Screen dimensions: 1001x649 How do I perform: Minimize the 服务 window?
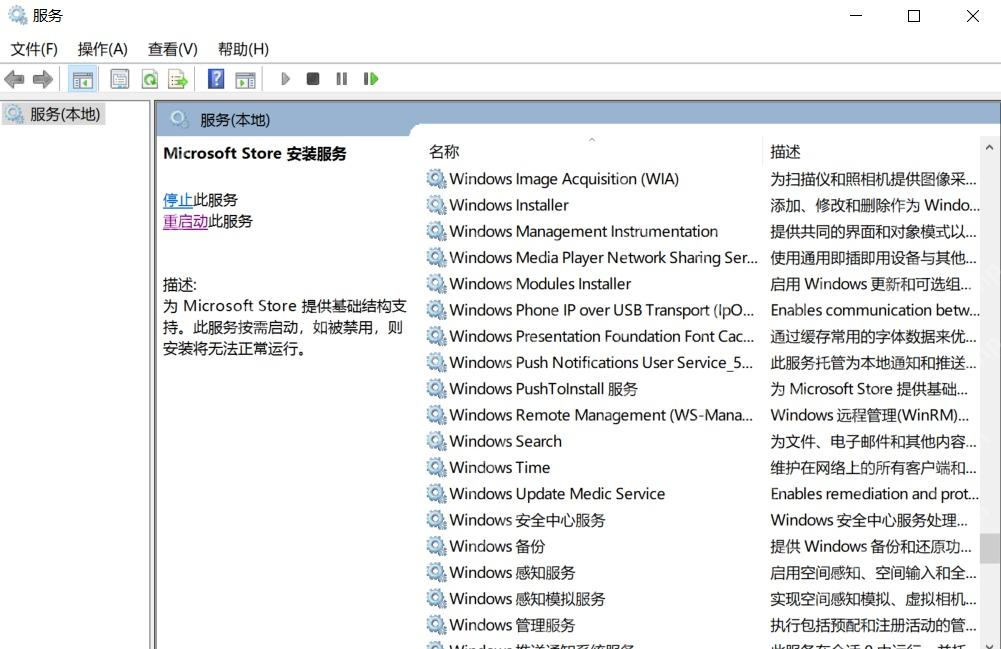855,16
